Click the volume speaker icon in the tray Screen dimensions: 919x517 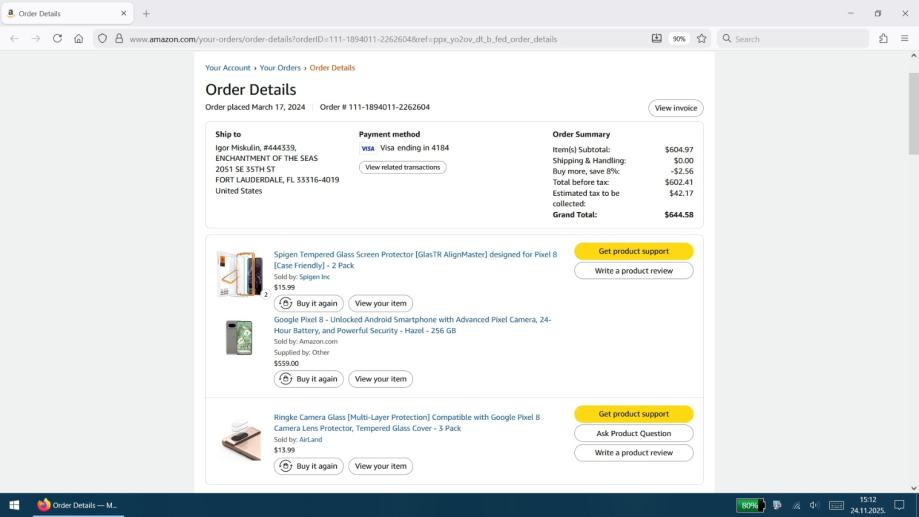pos(814,505)
